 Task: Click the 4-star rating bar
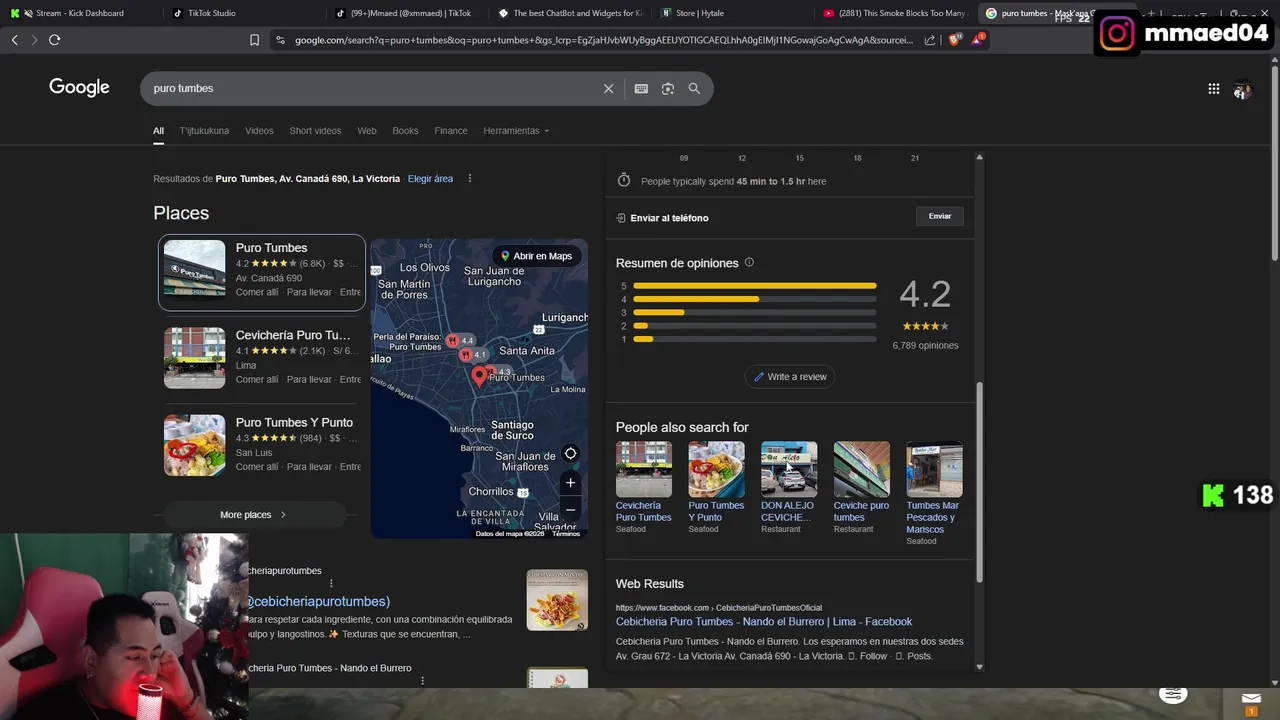[x=754, y=299]
